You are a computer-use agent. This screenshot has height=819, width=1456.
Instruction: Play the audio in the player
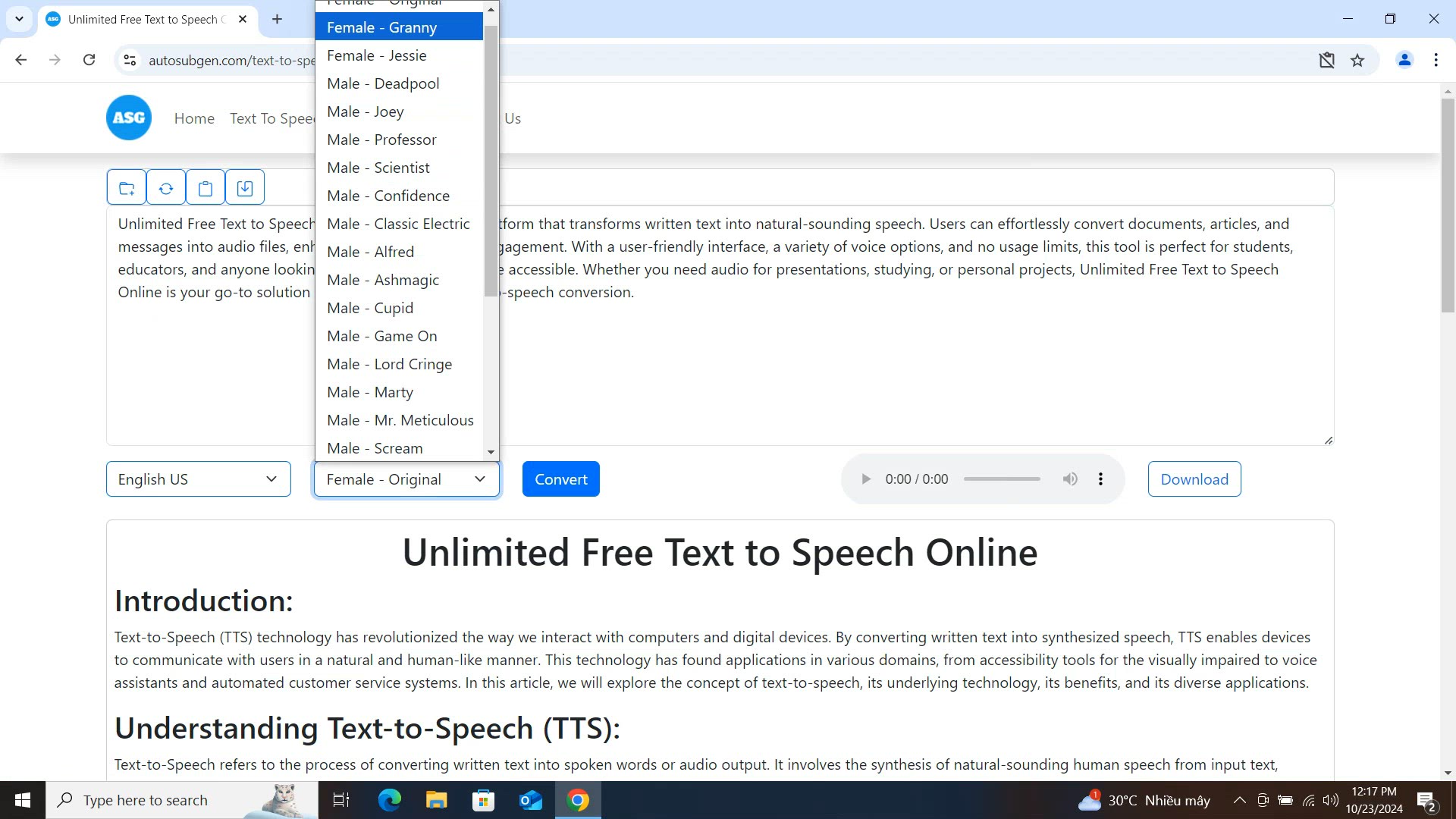[865, 479]
